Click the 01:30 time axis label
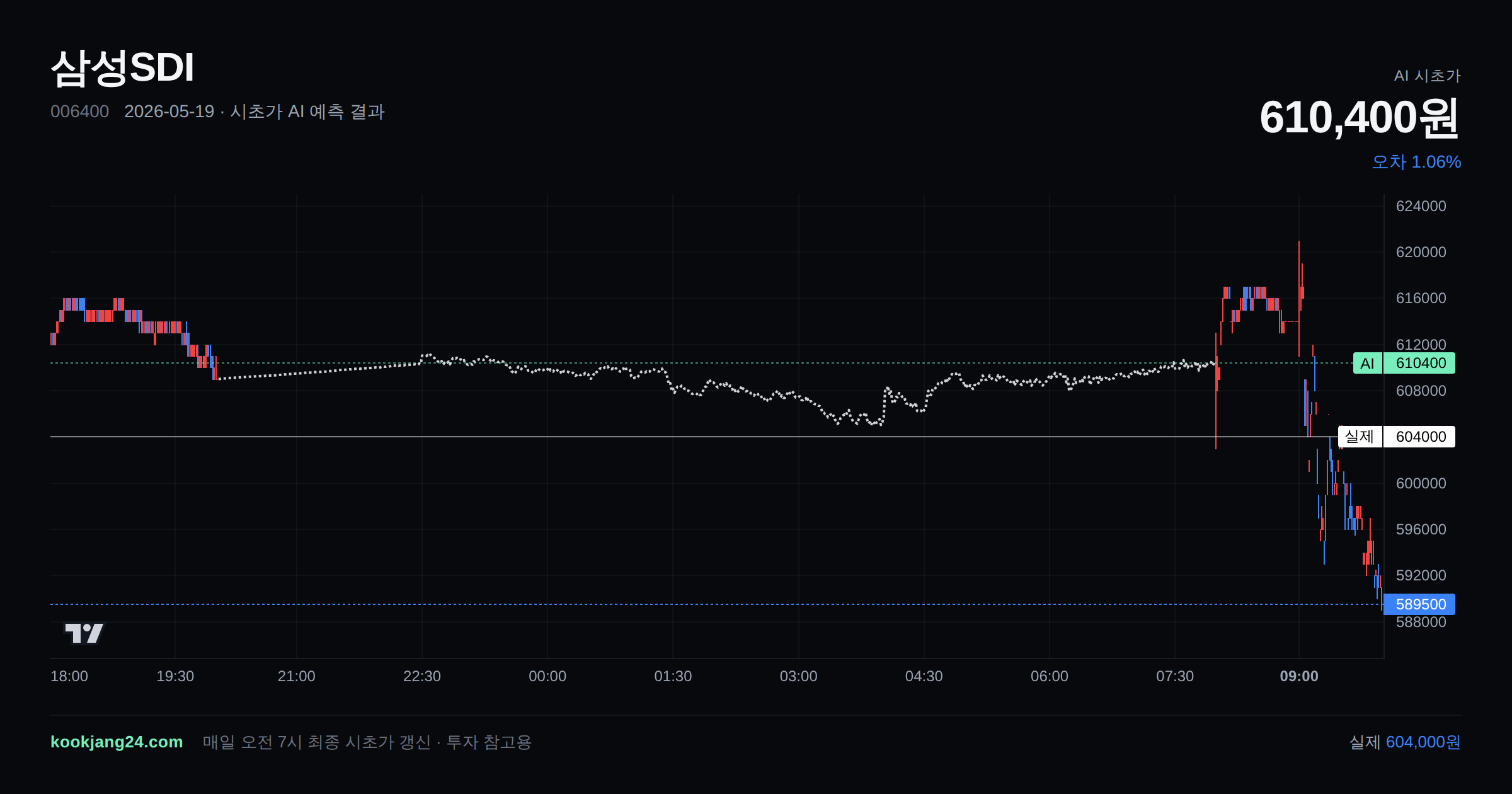The height and width of the screenshot is (794, 1512). tap(673, 676)
